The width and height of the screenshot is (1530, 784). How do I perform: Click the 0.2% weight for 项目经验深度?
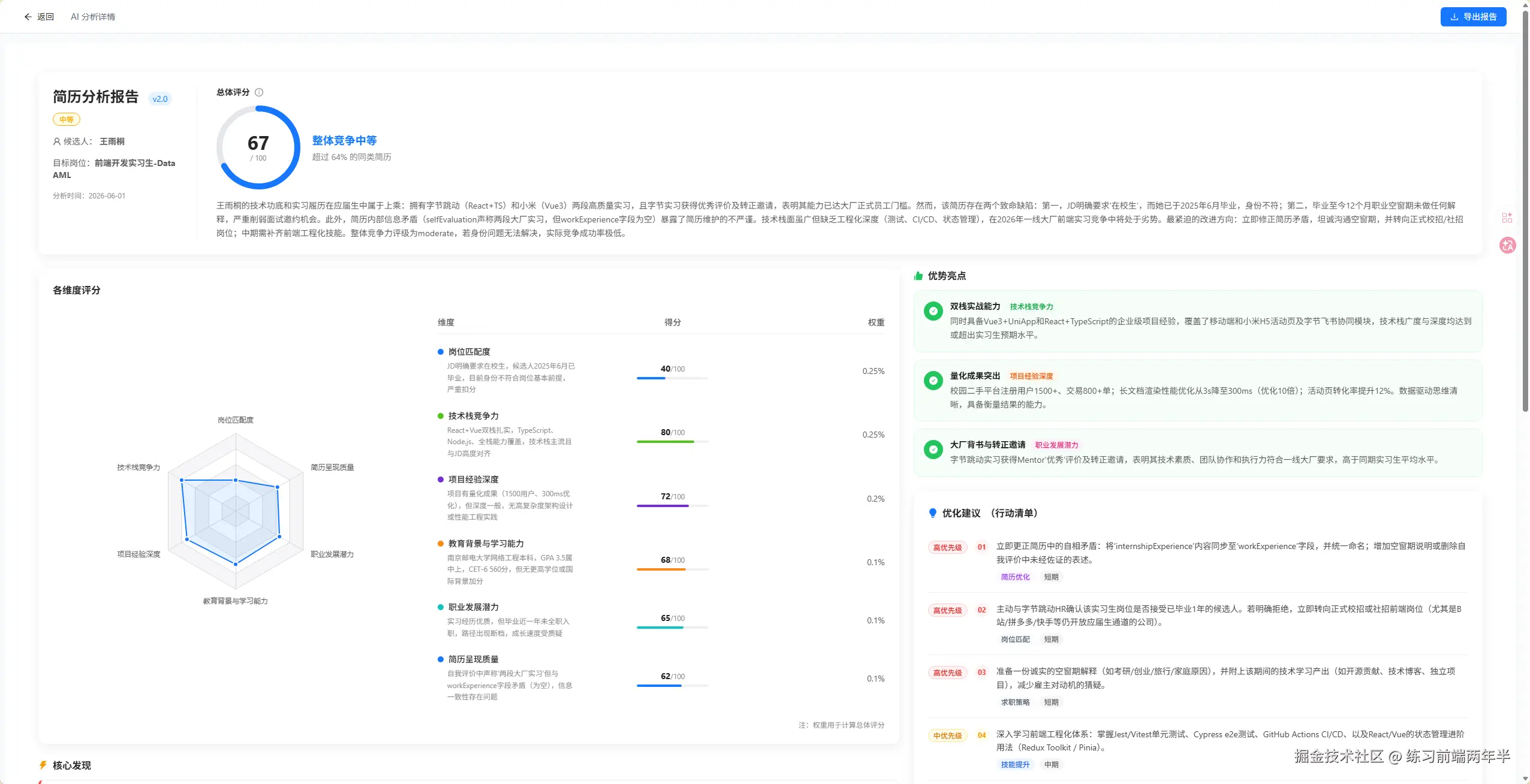[875, 499]
